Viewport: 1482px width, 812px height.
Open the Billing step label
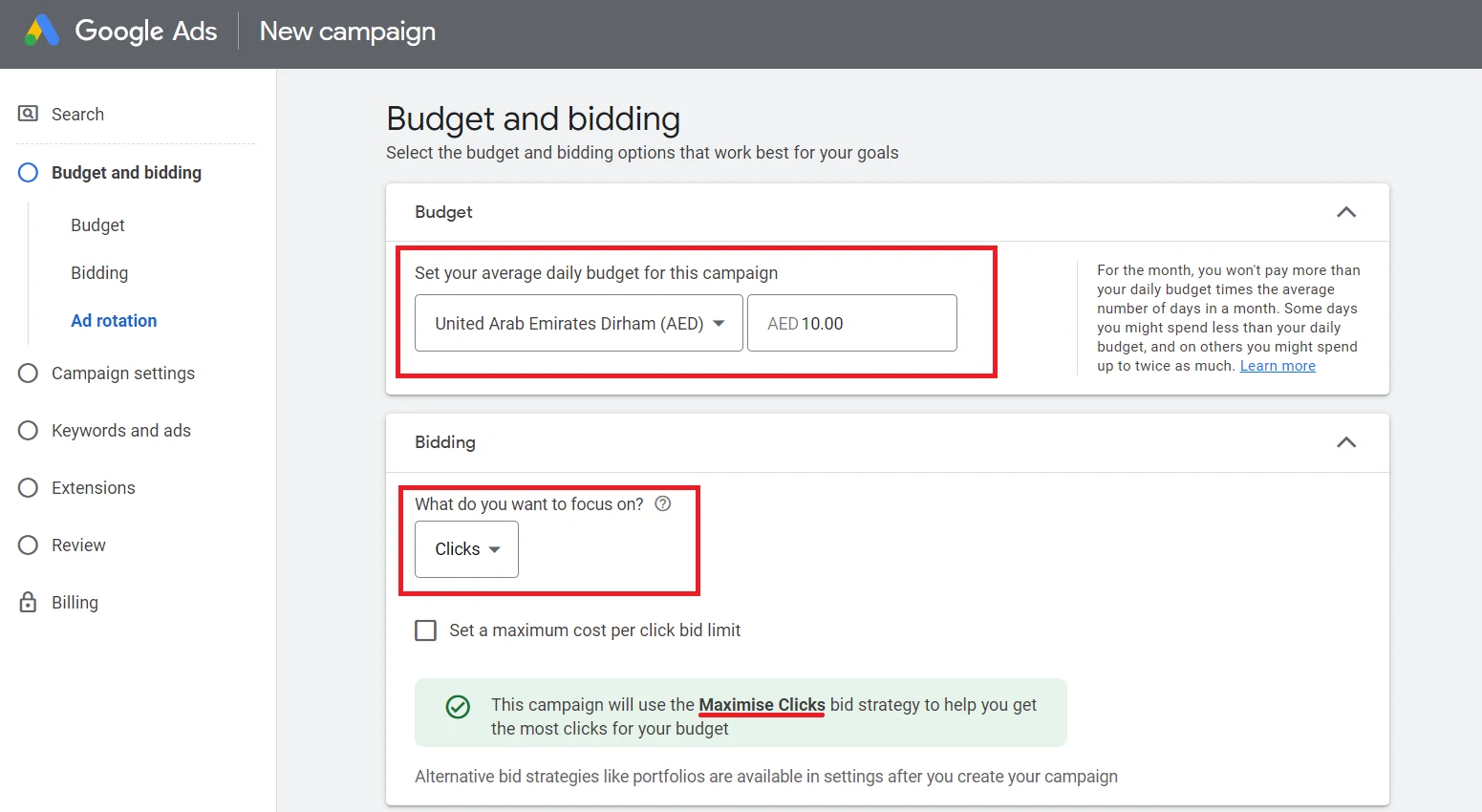pyautogui.click(x=75, y=603)
